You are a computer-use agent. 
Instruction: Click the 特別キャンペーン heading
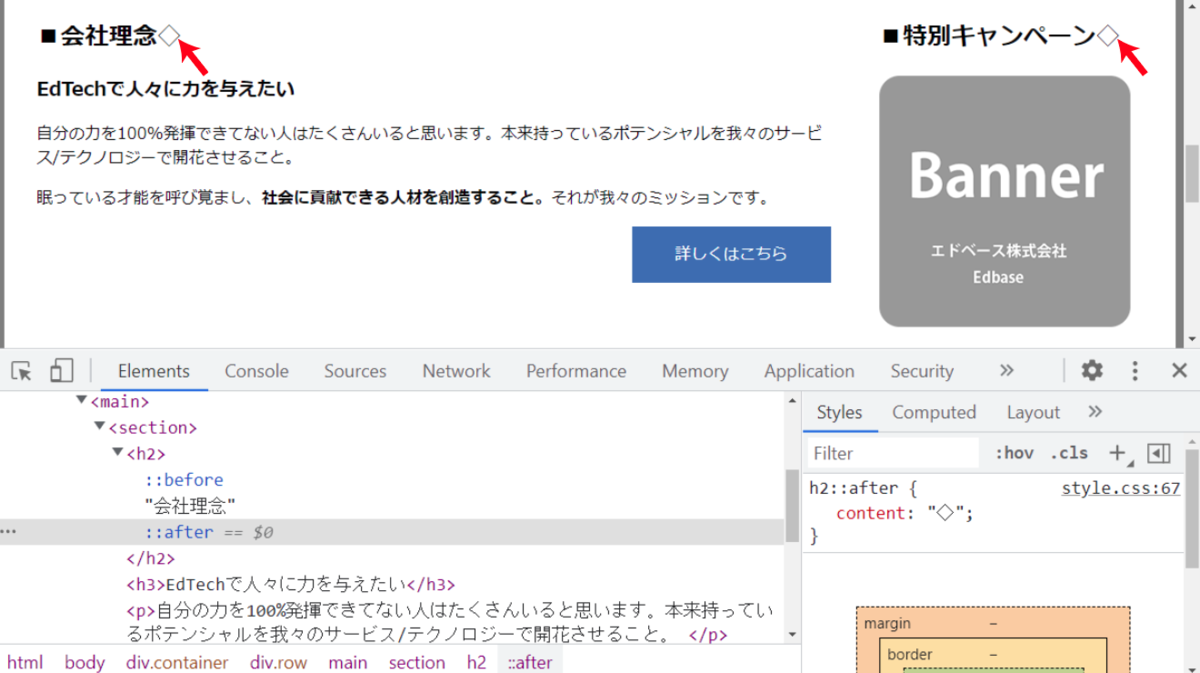click(1000, 36)
